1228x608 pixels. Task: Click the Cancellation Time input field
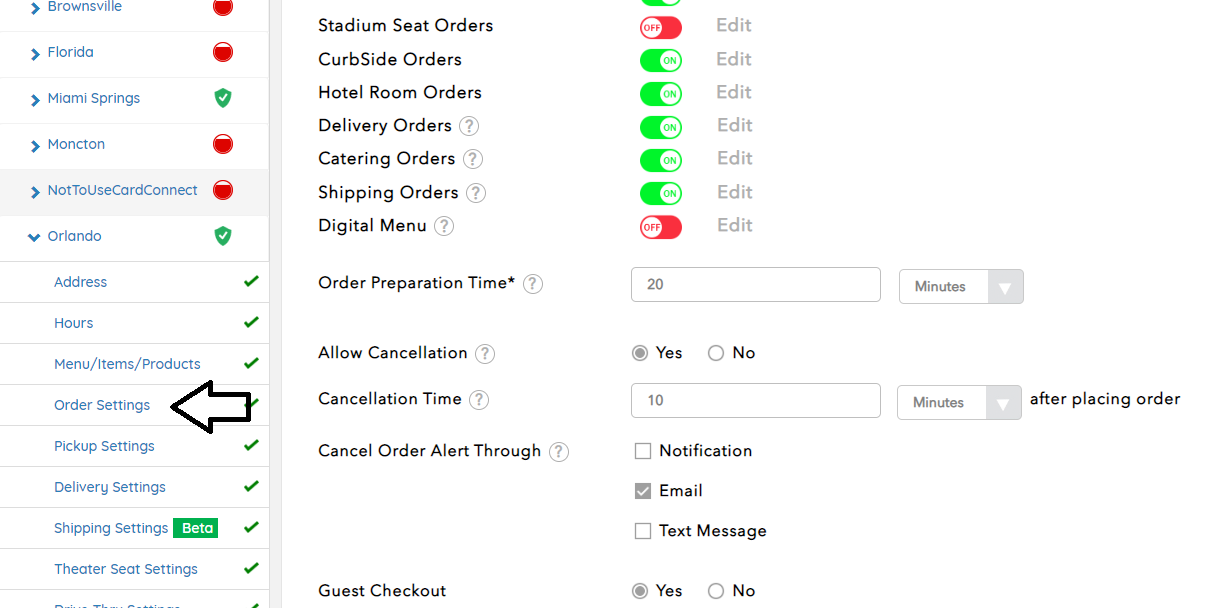pyautogui.click(x=755, y=400)
